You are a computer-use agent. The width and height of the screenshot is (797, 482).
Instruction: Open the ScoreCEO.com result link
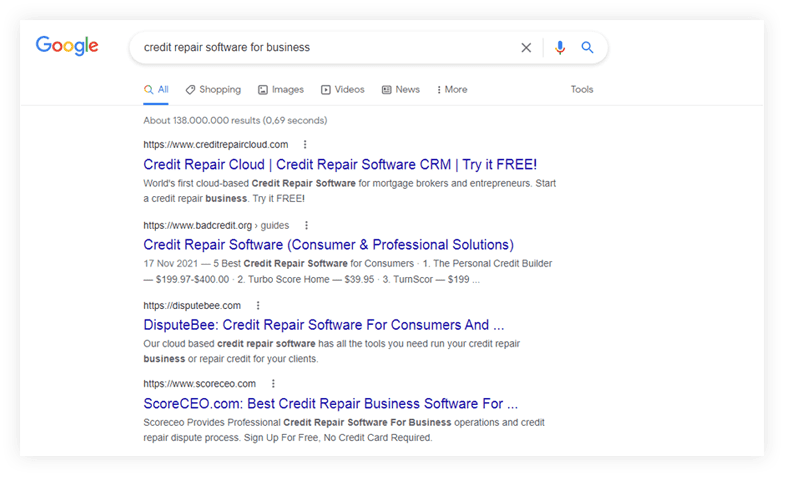(x=330, y=404)
